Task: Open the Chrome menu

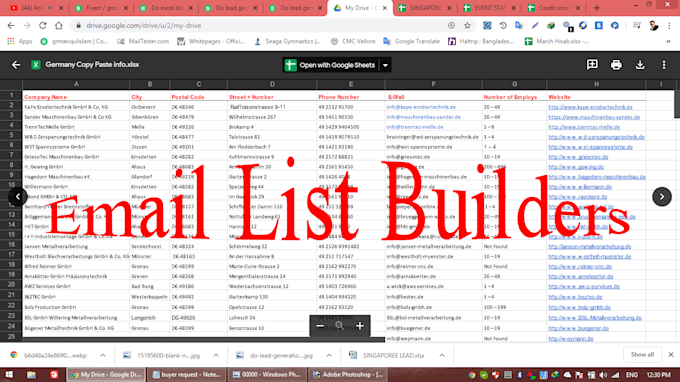Action: (x=669, y=26)
